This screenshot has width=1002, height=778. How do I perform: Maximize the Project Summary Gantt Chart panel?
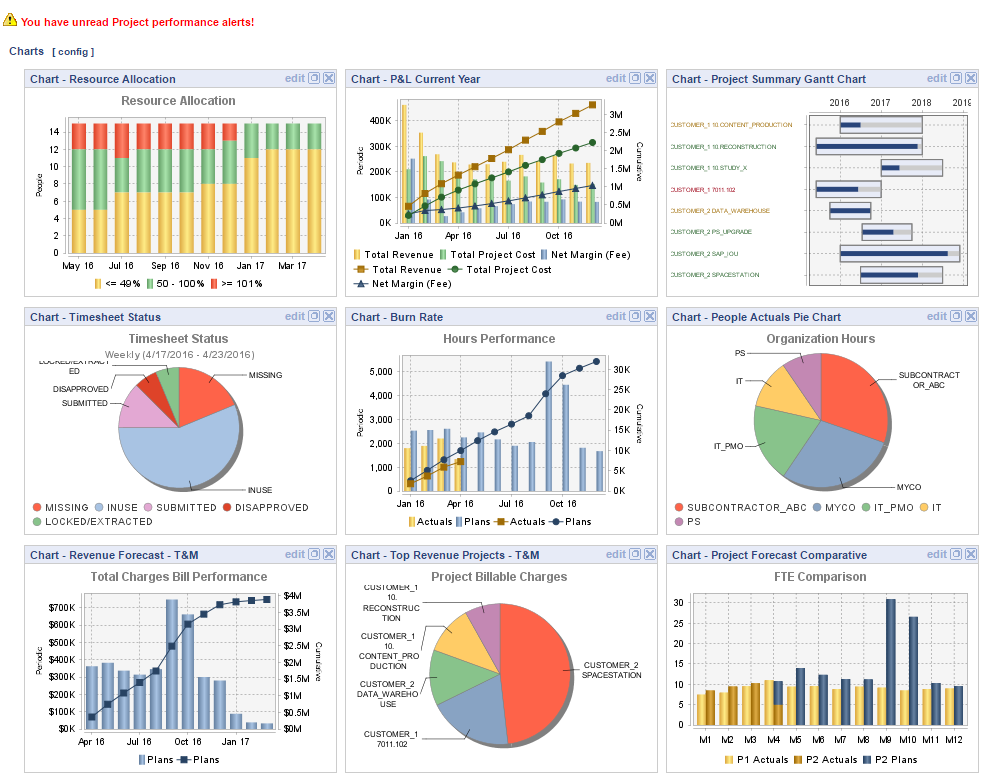tap(955, 78)
